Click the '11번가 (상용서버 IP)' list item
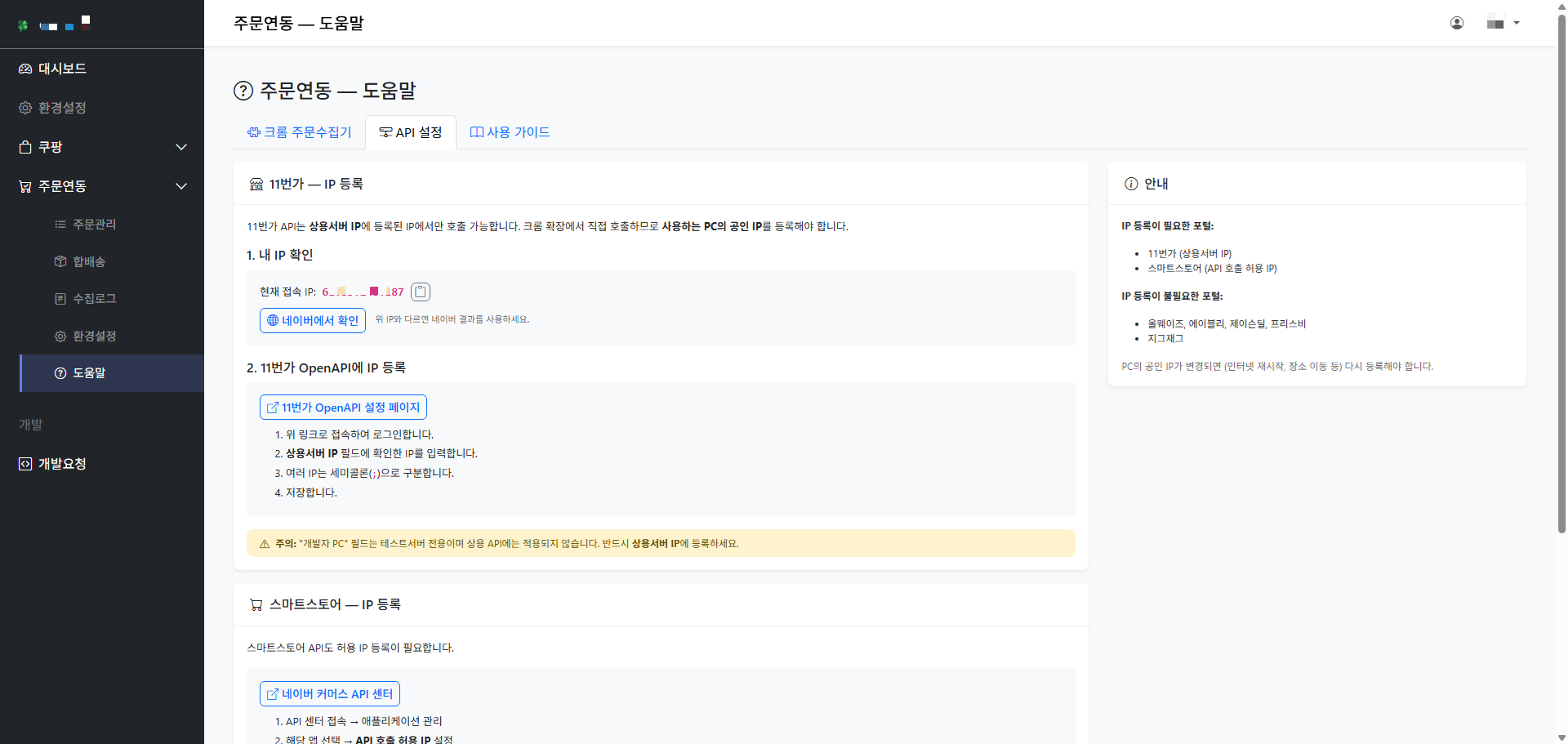Screen dimensions: 1568x744 pyautogui.click(x=1190, y=254)
